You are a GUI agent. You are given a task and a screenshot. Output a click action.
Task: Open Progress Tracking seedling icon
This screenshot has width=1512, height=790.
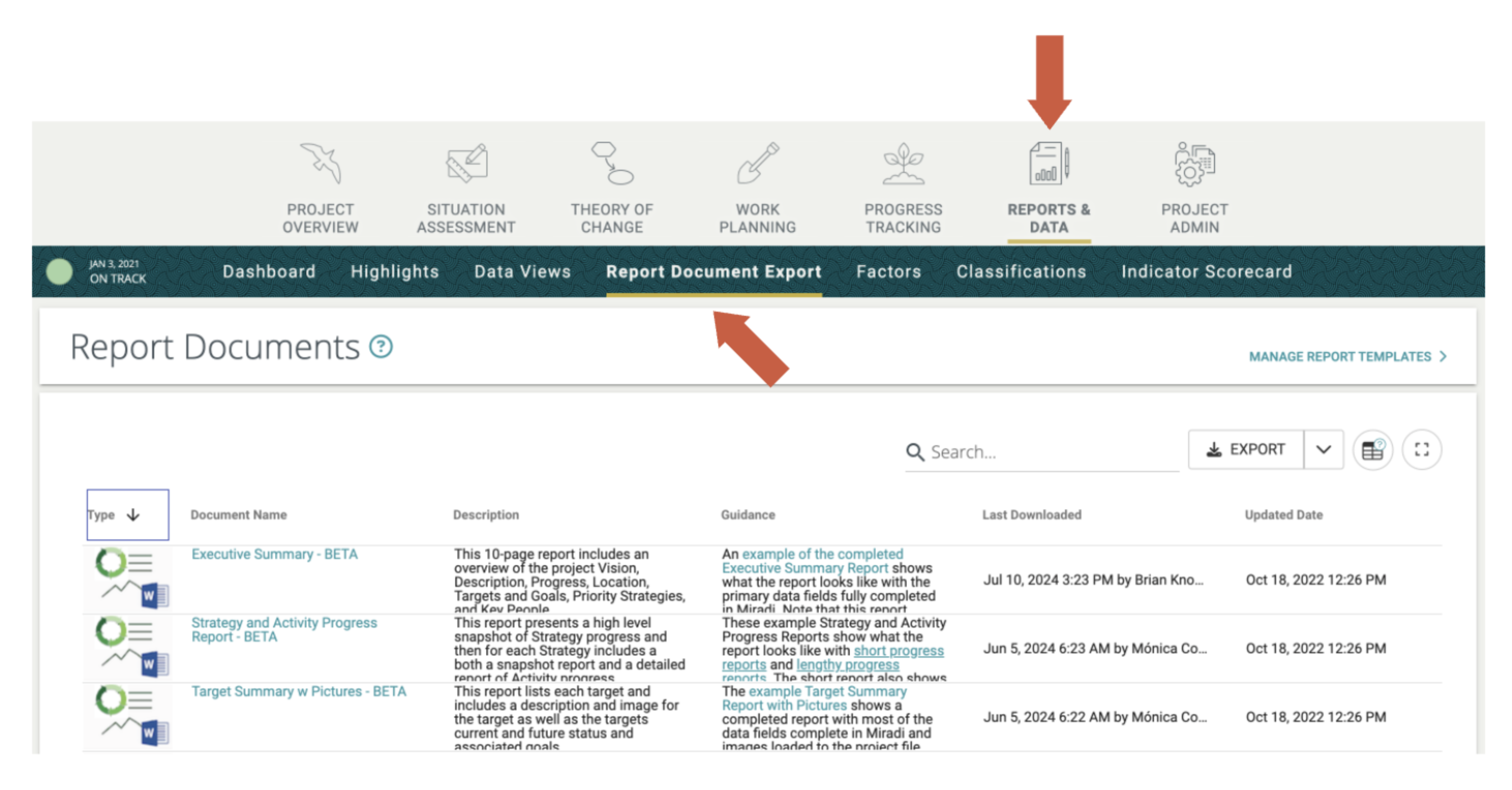click(903, 163)
